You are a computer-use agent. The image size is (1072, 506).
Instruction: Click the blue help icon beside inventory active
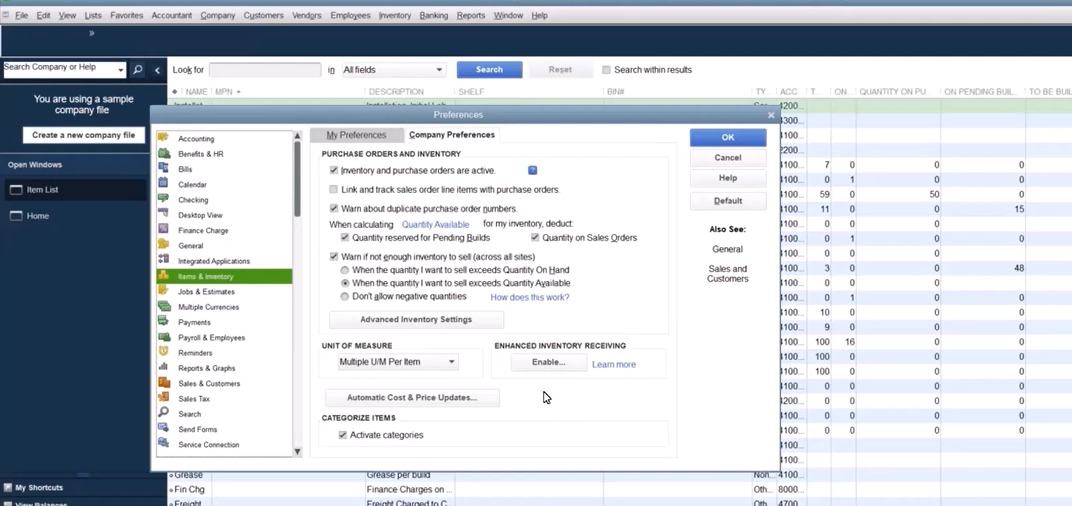(x=532, y=171)
